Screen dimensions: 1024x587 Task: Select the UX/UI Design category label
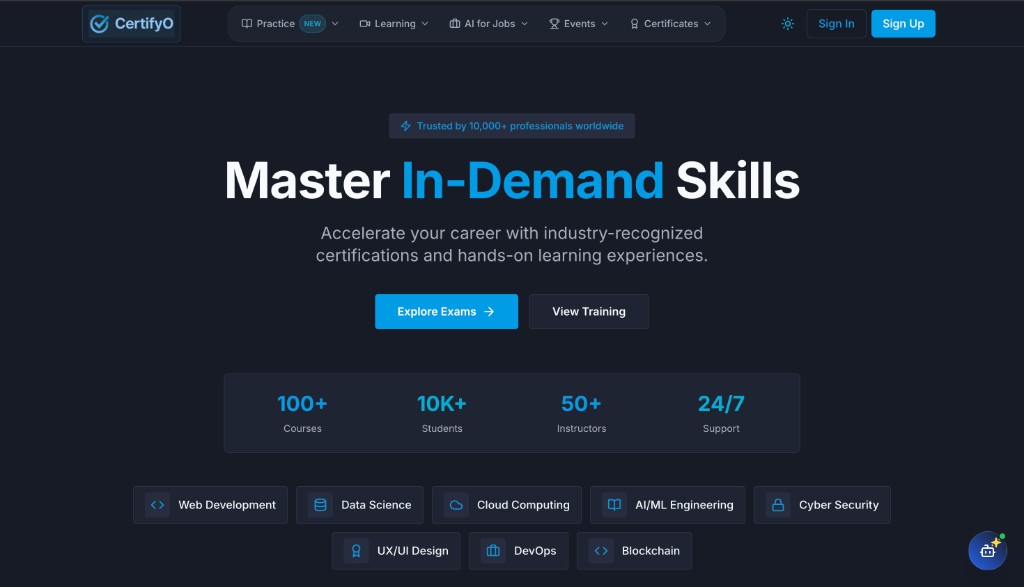(413, 550)
